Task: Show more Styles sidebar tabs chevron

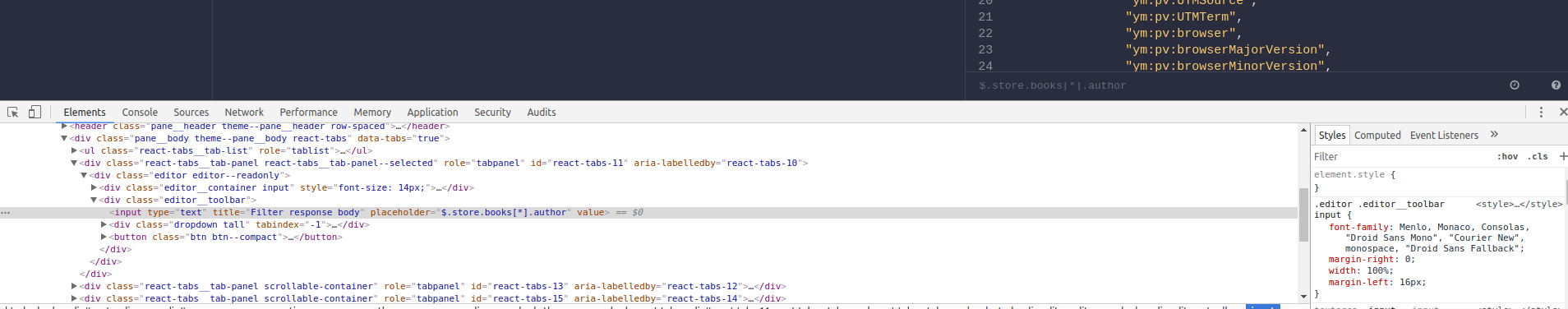Action: [x=1494, y=135]
